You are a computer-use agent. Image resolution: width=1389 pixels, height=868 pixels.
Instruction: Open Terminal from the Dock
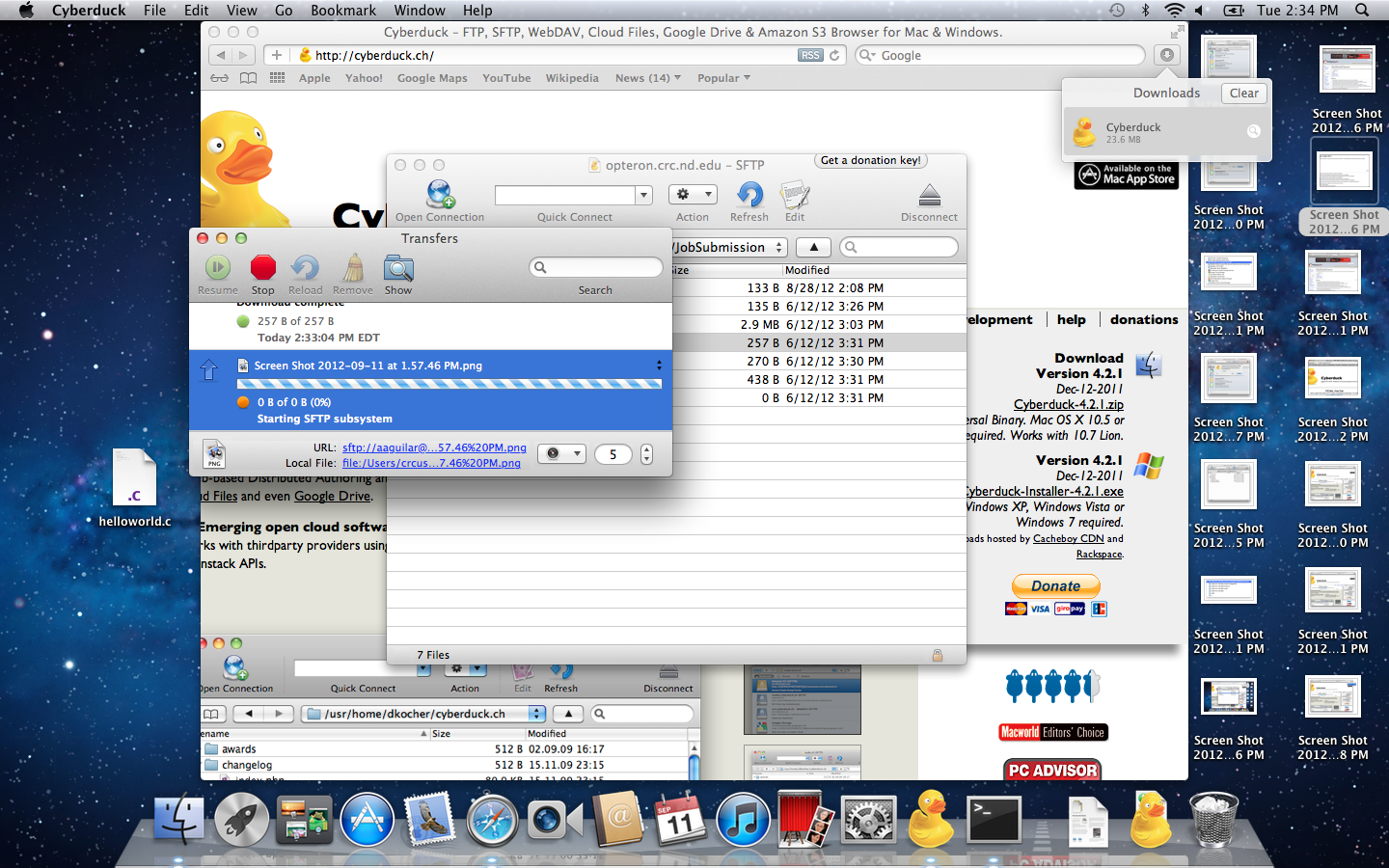tap(994, 821)
